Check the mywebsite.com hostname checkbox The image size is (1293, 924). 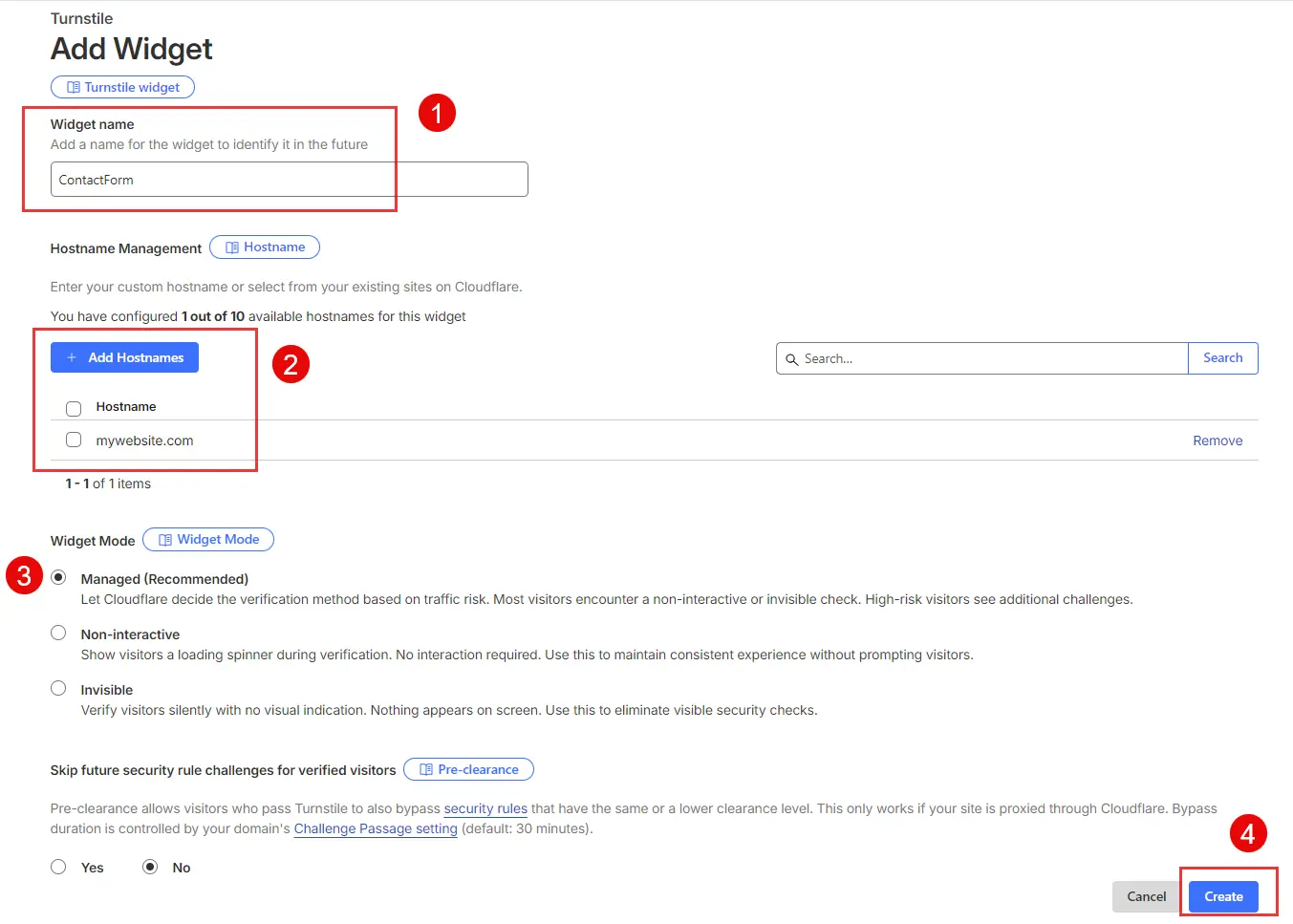pos(74,440)
